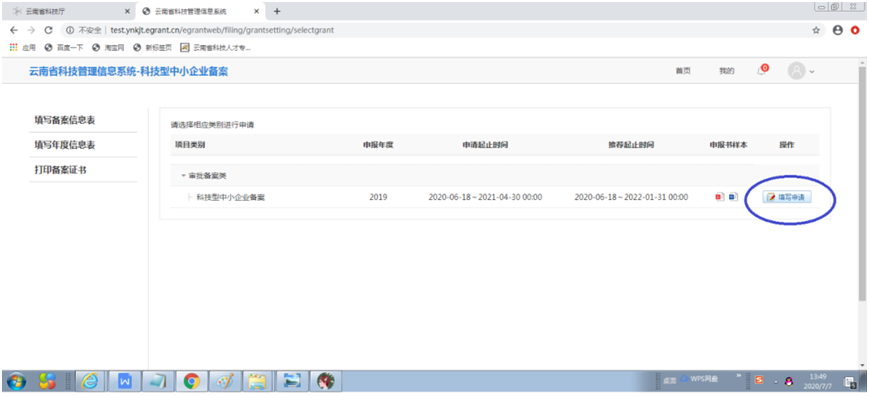Screen dimensions: 869x396
Task: Open a new browser tab
Action: pyautogui.click(x=277, y=11)
